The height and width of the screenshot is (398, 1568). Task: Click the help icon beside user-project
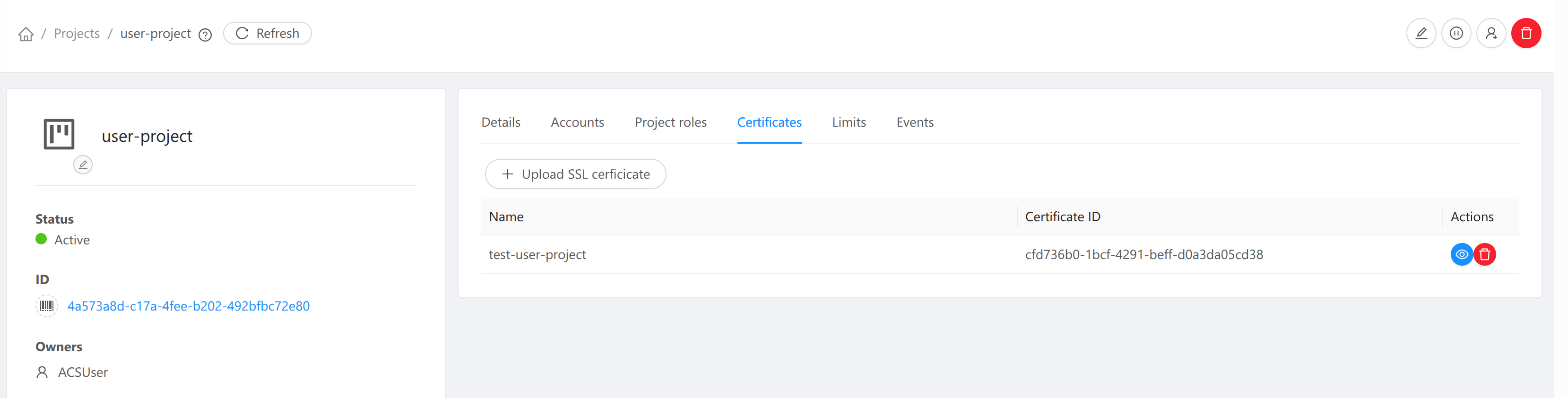click(x=205, y=35)
